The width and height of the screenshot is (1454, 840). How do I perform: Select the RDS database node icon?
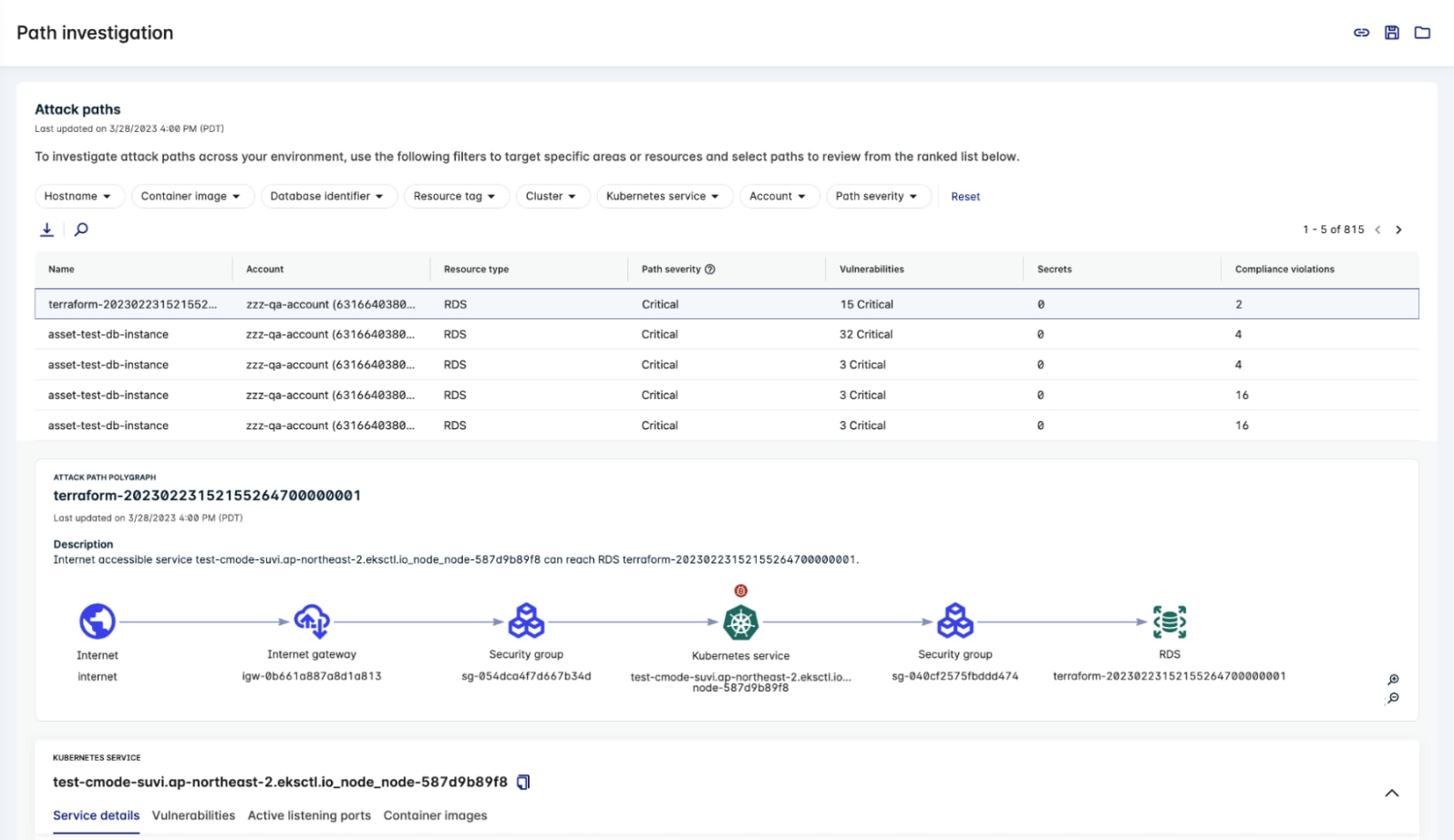(1170, 621)
